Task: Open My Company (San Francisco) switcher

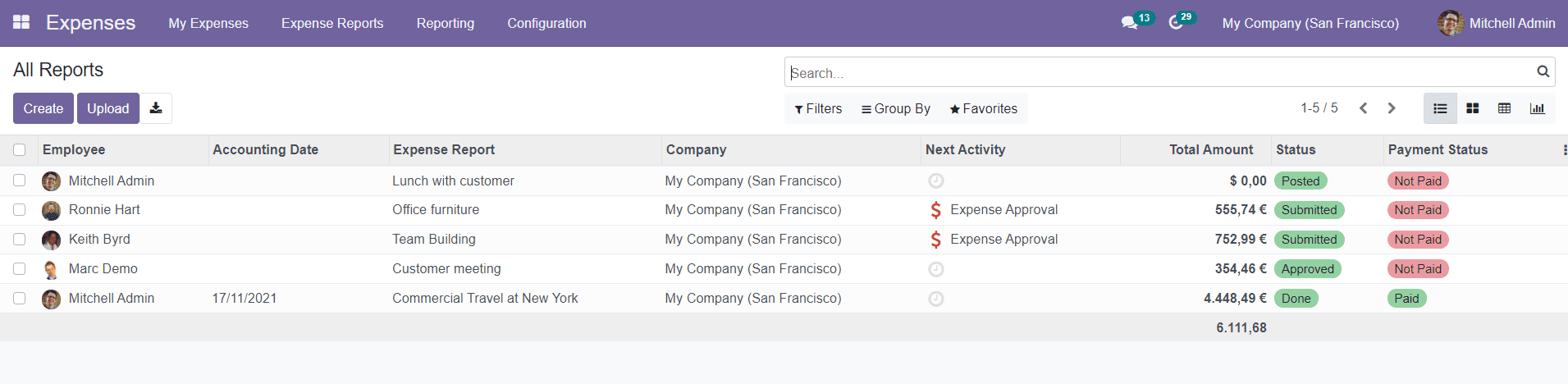Action: pos(1310,23)
